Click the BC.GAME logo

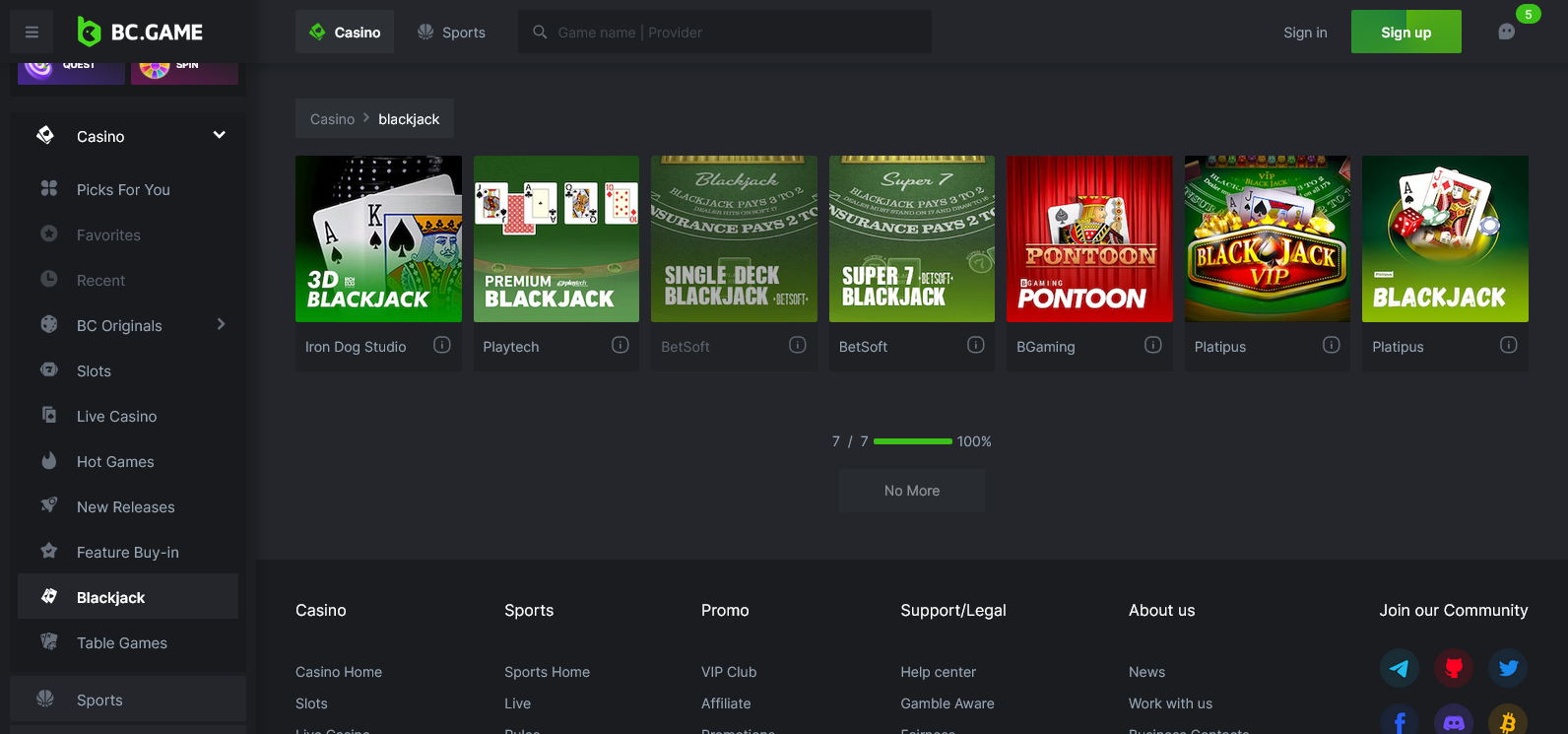click(x=140, y=33)
